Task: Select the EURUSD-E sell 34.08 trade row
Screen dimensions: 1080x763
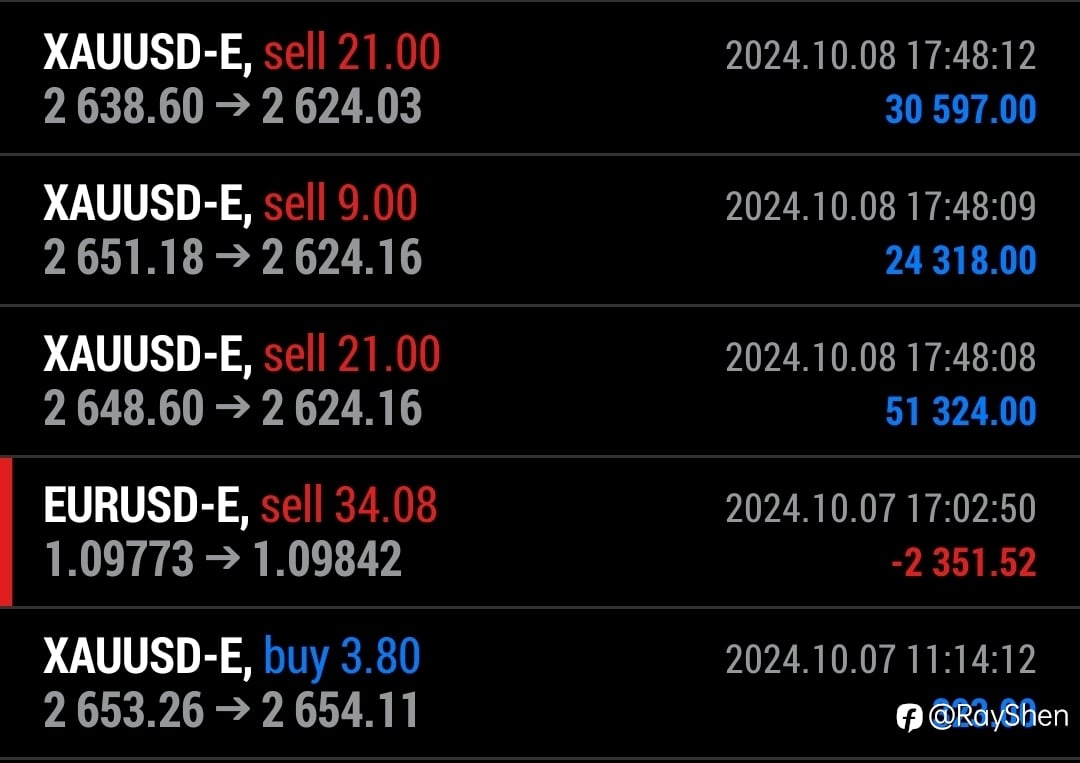Action: pos(540,532)
